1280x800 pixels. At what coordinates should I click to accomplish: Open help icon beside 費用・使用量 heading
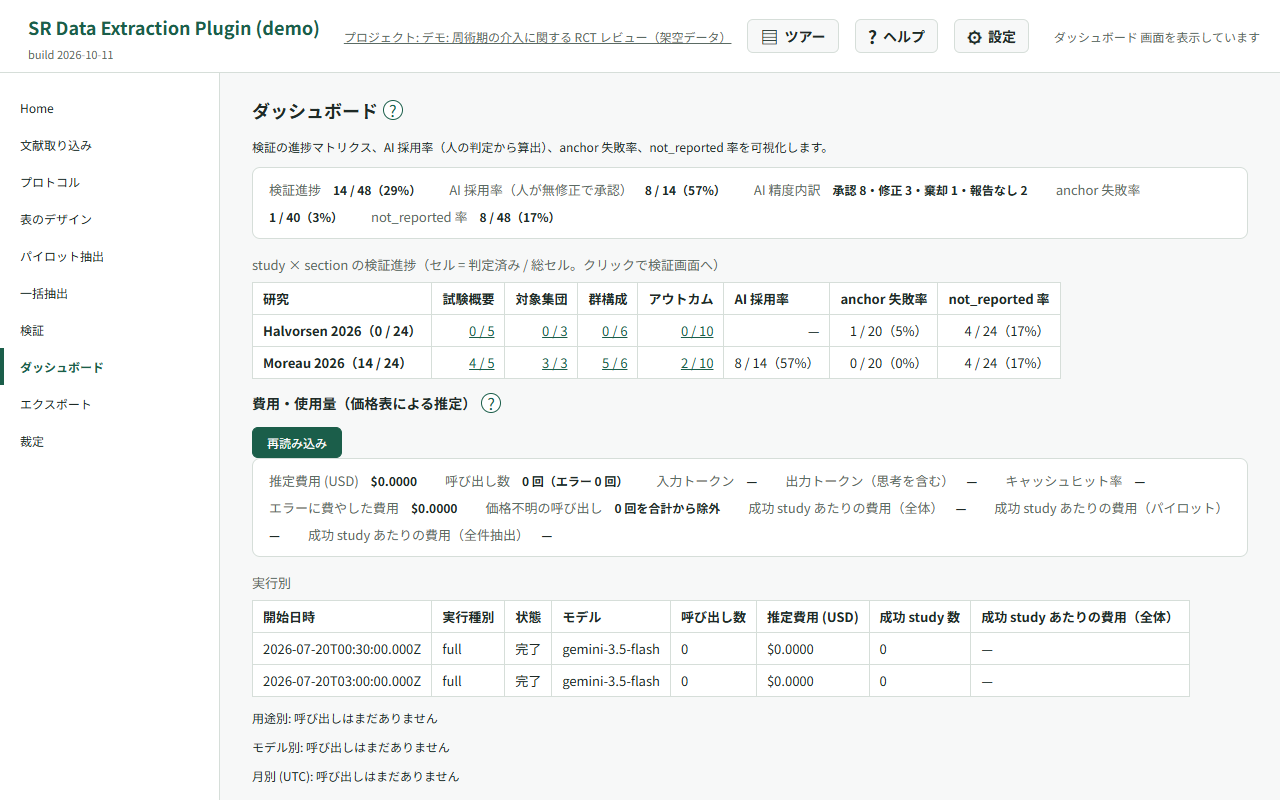pyautogui.click(x=491, y=403)
